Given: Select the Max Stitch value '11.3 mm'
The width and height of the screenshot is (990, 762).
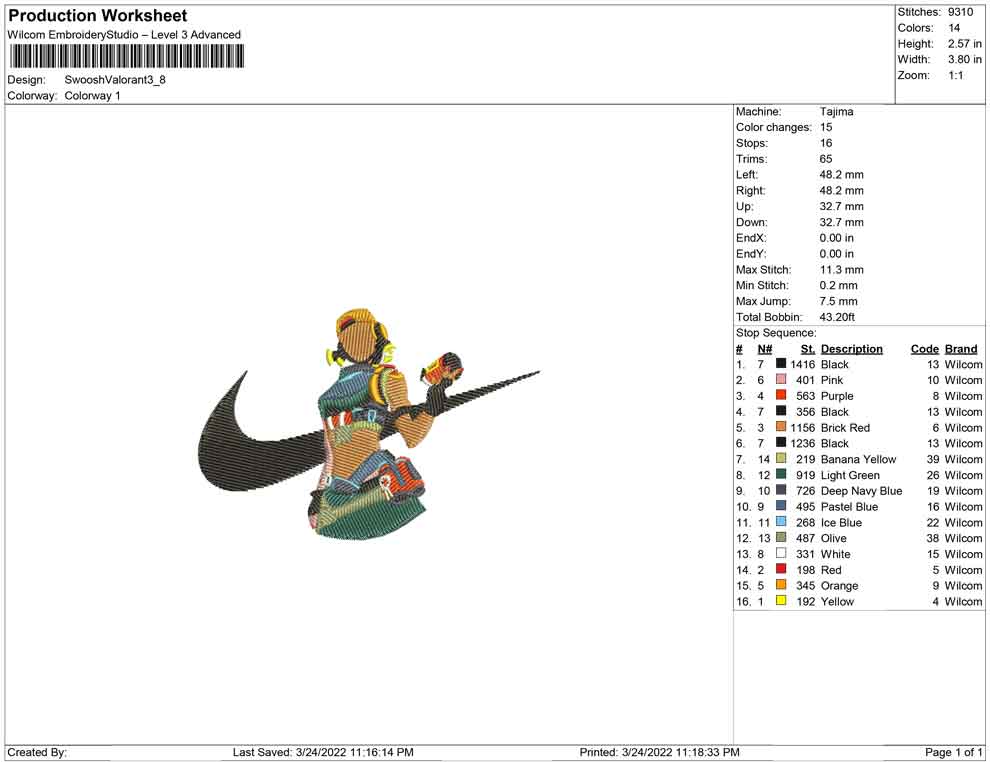Looking at the screenshot, I should coord(842,270).
